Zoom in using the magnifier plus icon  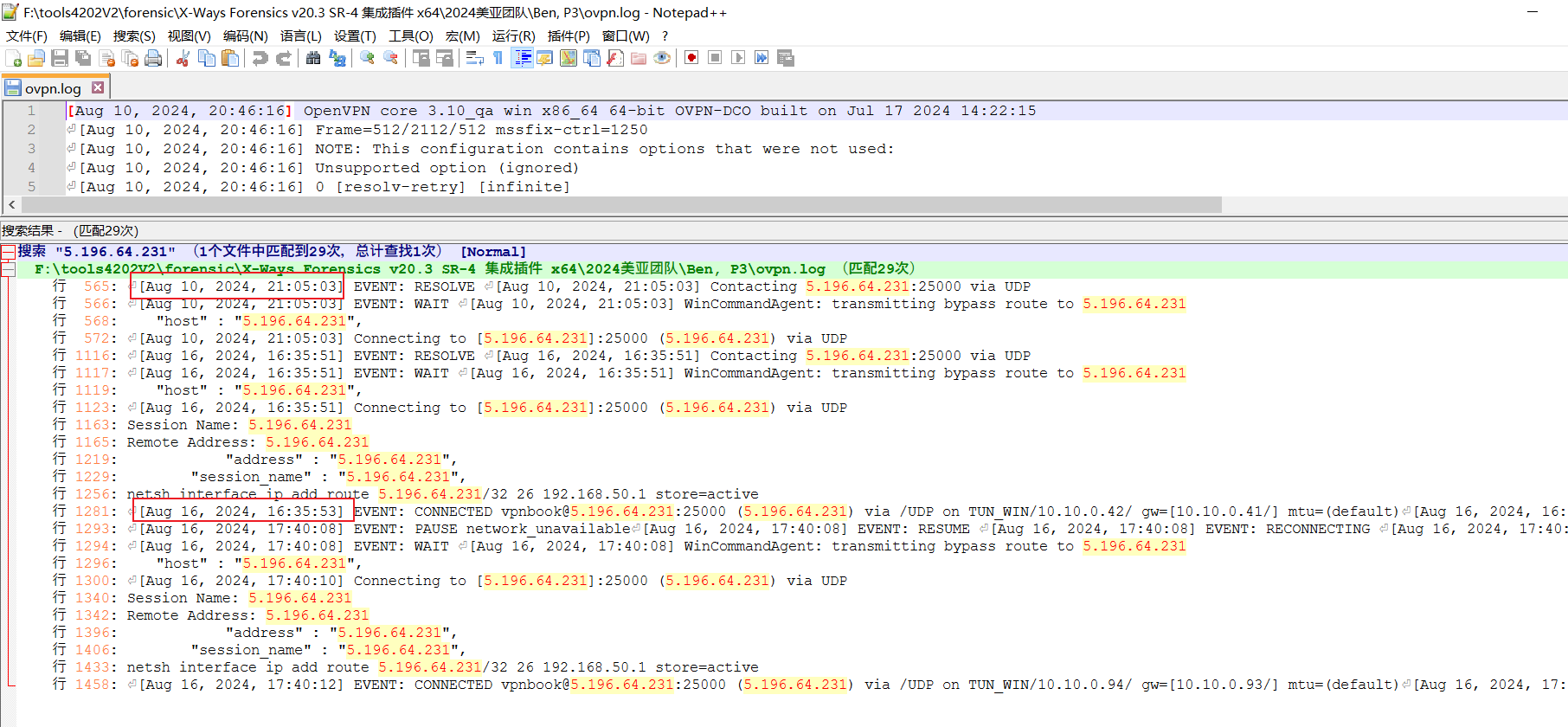(367, 58)
